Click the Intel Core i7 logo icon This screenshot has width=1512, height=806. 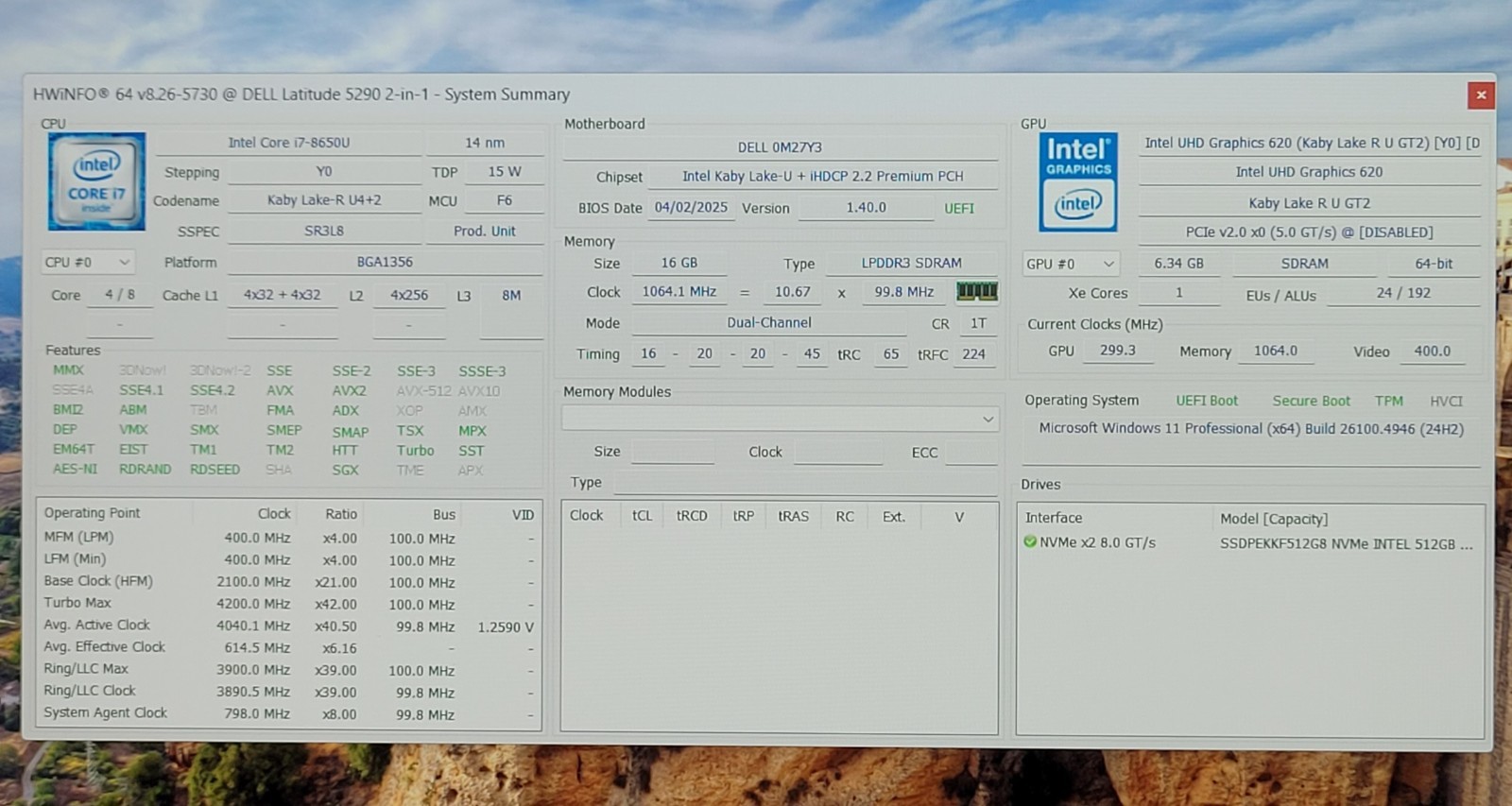coord(96,181)
